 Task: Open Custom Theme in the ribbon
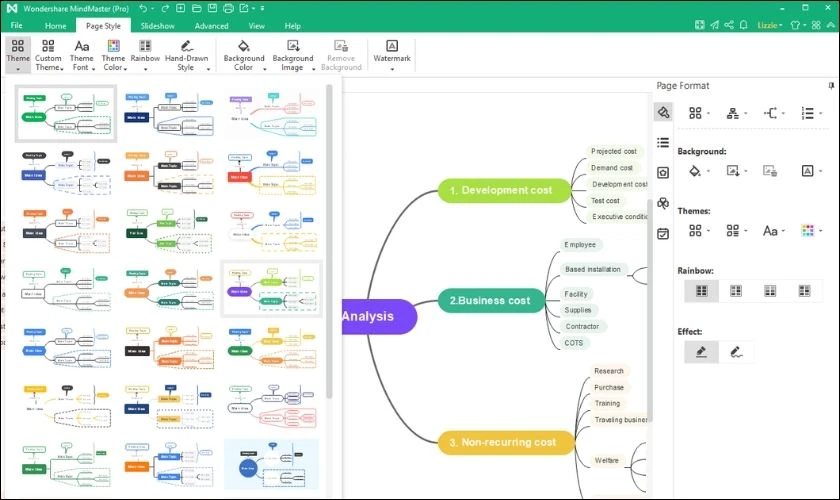49,55
